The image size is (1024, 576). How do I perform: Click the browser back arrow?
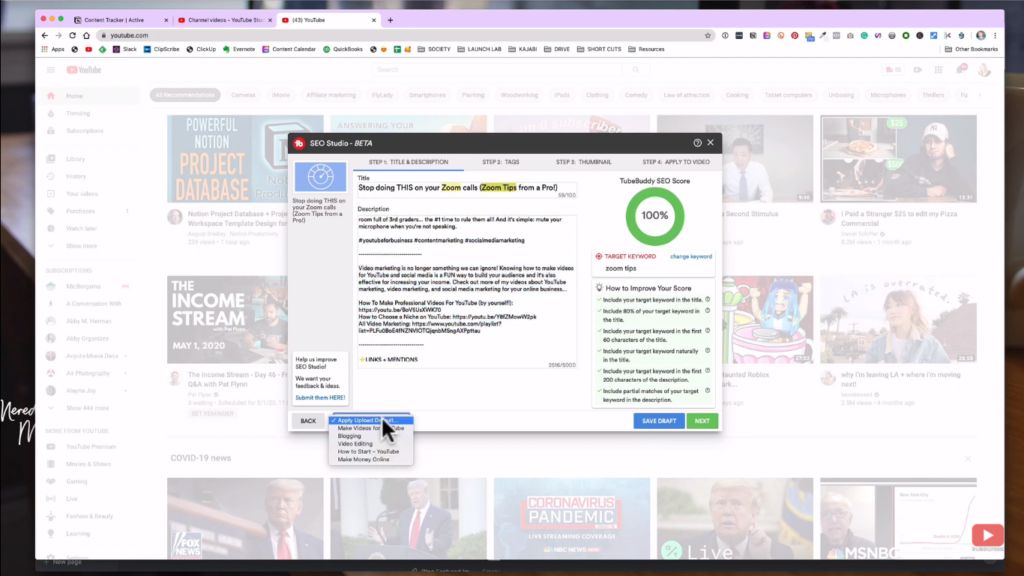[x=44, y=35]
